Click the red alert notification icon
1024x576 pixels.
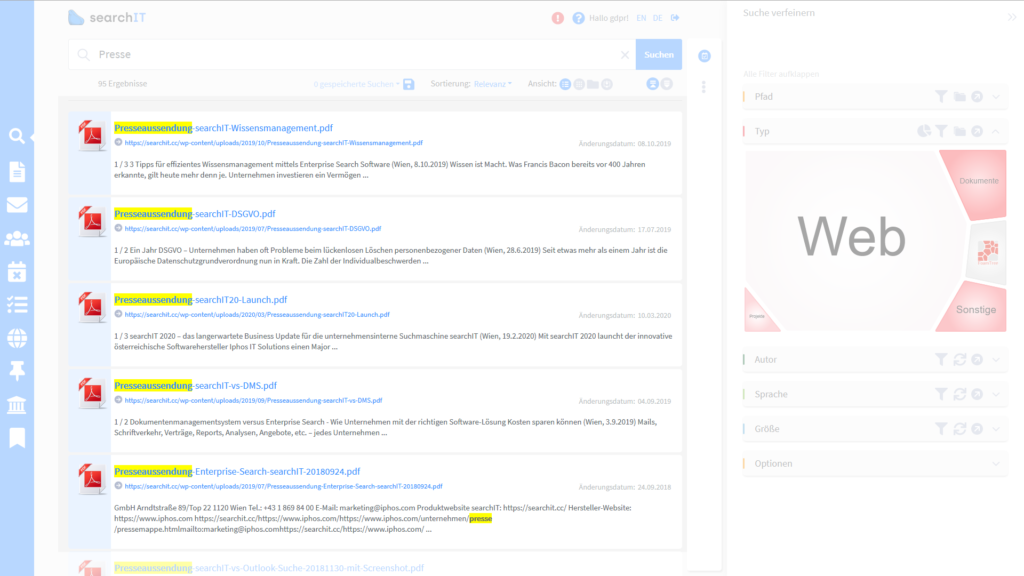pyautogui.click(x=557, y=18)
